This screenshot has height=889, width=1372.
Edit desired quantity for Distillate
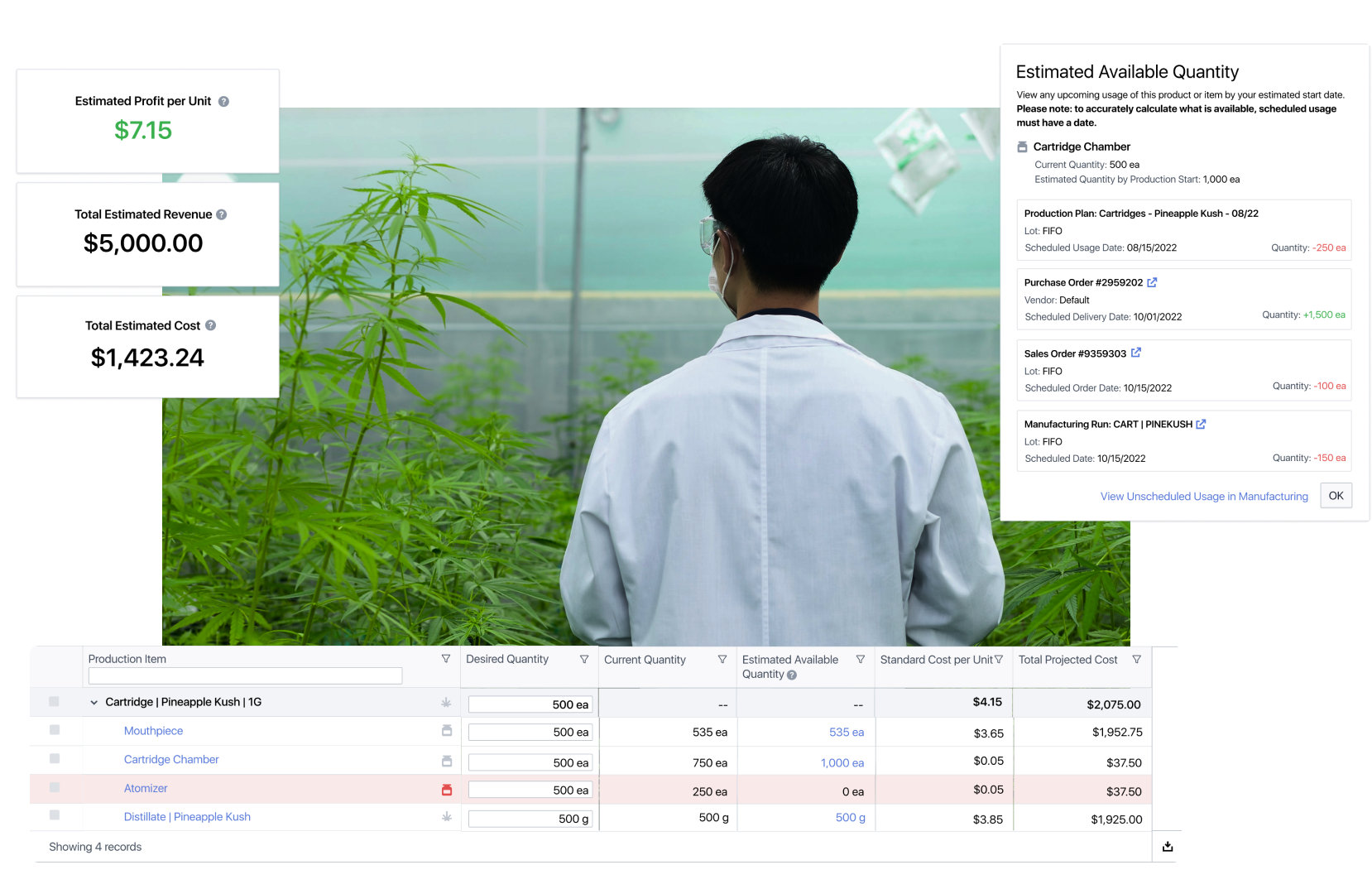[530, 819]
